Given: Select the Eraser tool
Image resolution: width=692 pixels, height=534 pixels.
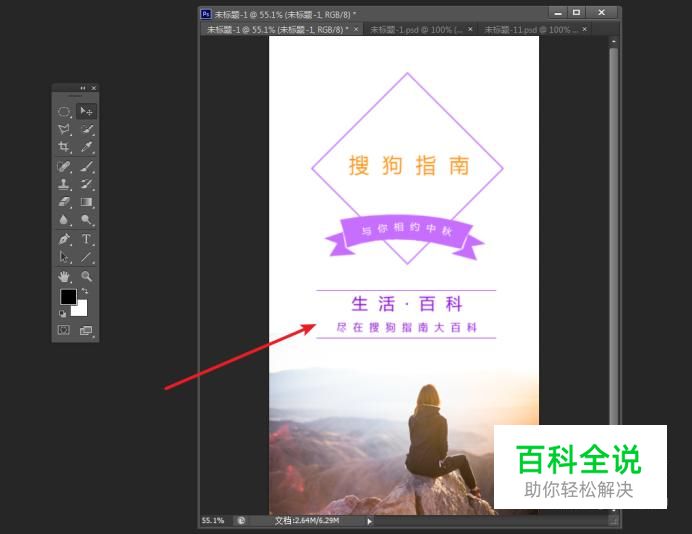Looking at the screenshot, I should point(64,202).
